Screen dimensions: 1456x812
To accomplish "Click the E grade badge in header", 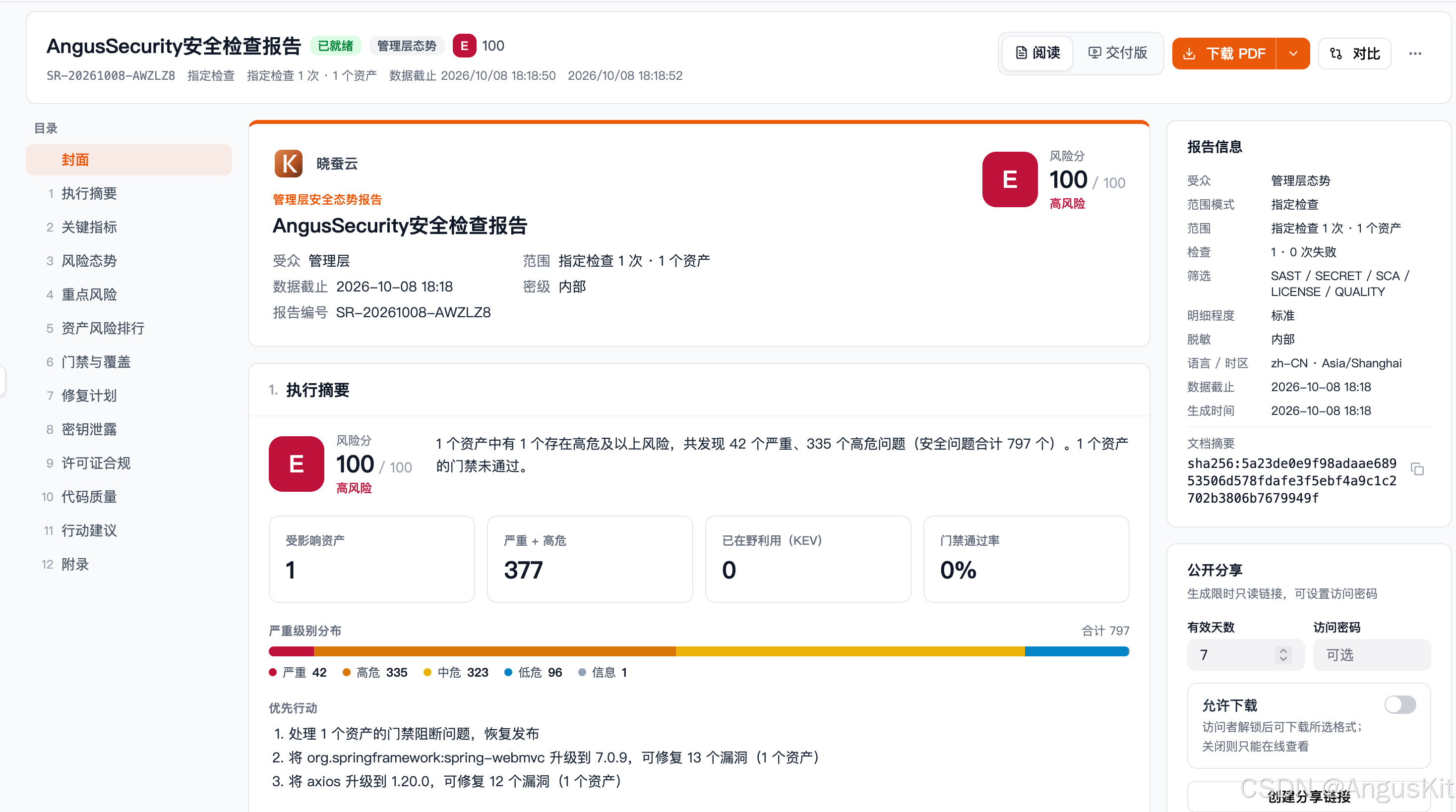I will pos(464,46).
